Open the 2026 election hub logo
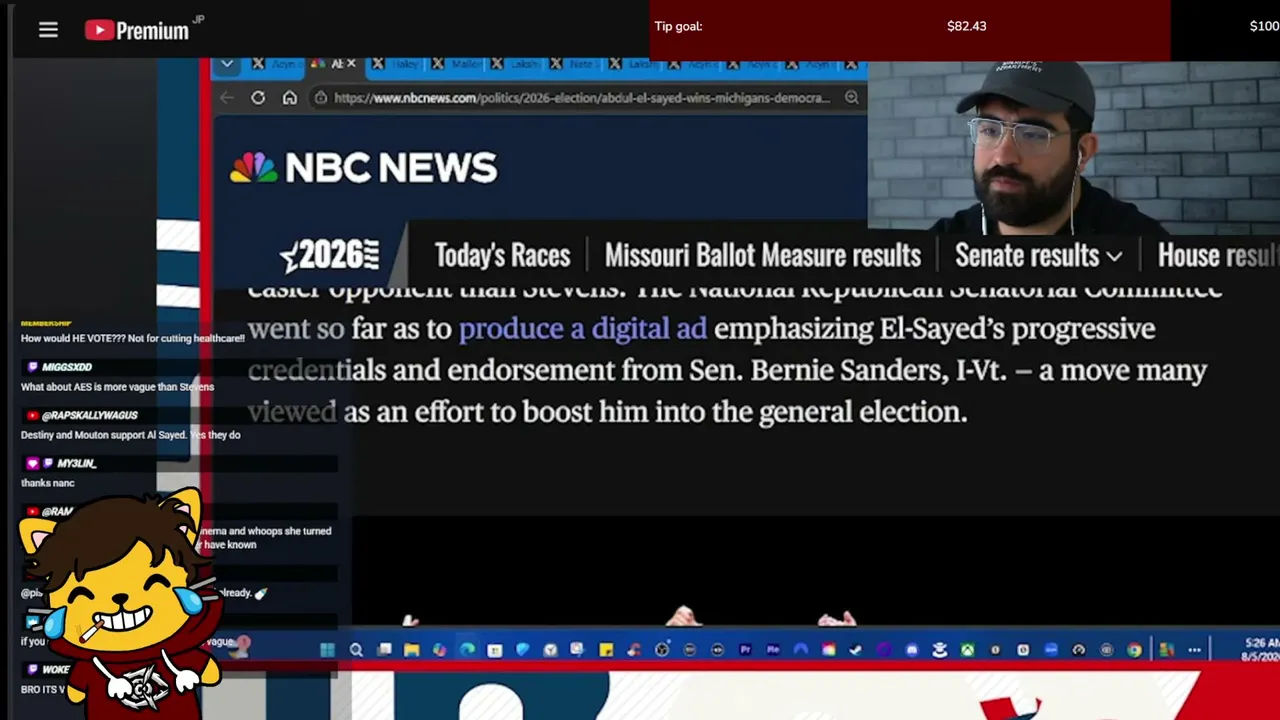The height and width of the screenshot is (720, 1280). point(329,256)
